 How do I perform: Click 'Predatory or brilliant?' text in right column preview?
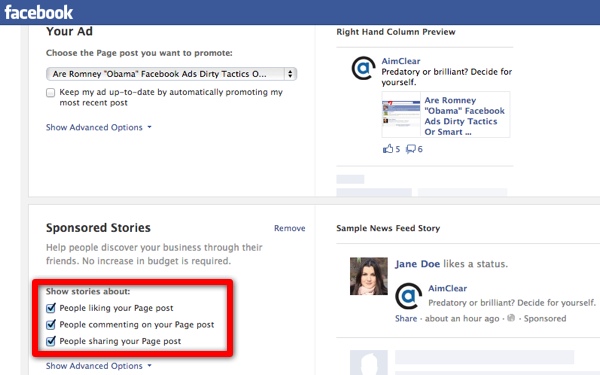click(447, 77)
